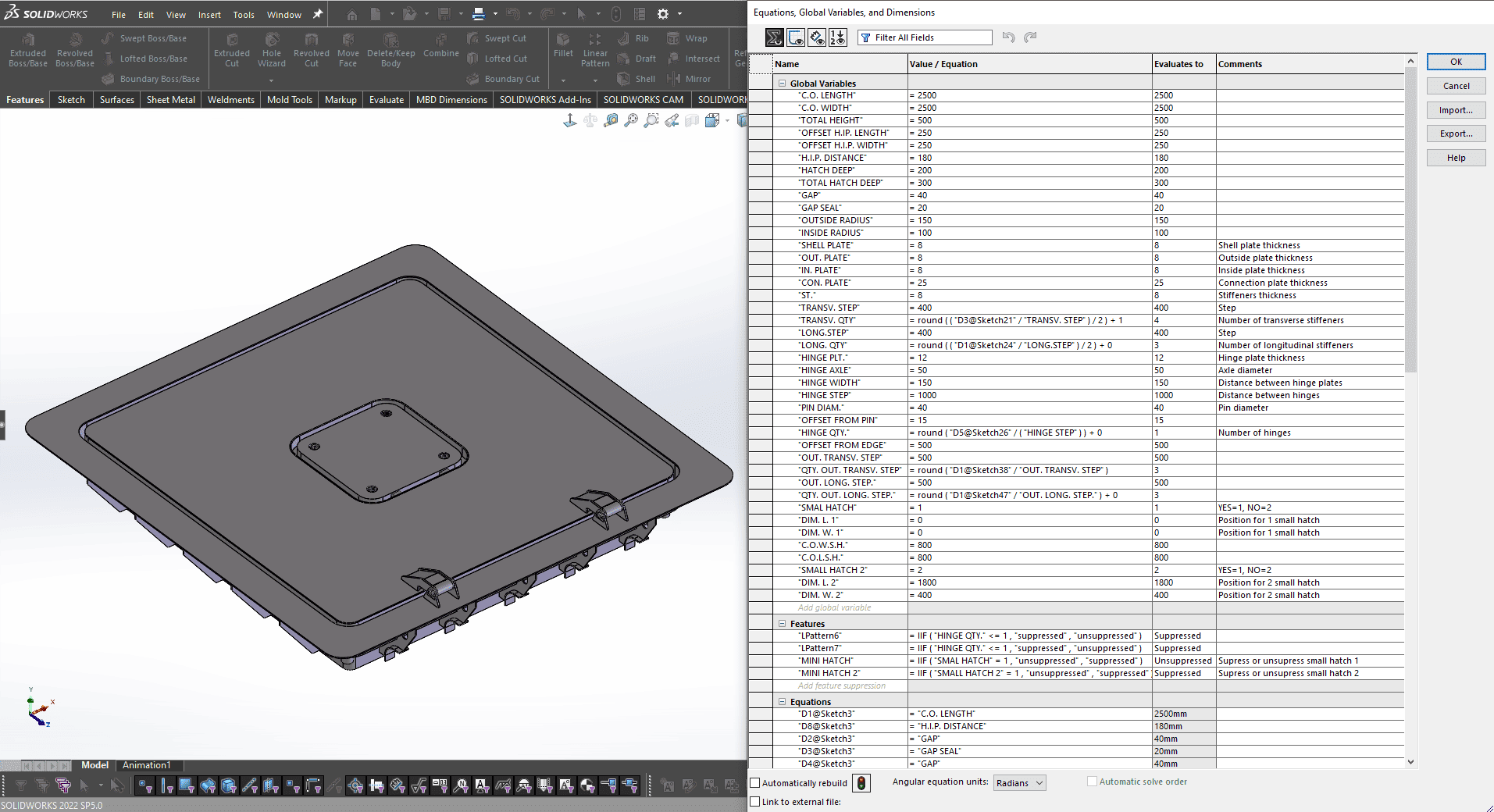Screen dimensions: 1494x812
Task: Collapse the Global Variables section
Action: (782, 84)
